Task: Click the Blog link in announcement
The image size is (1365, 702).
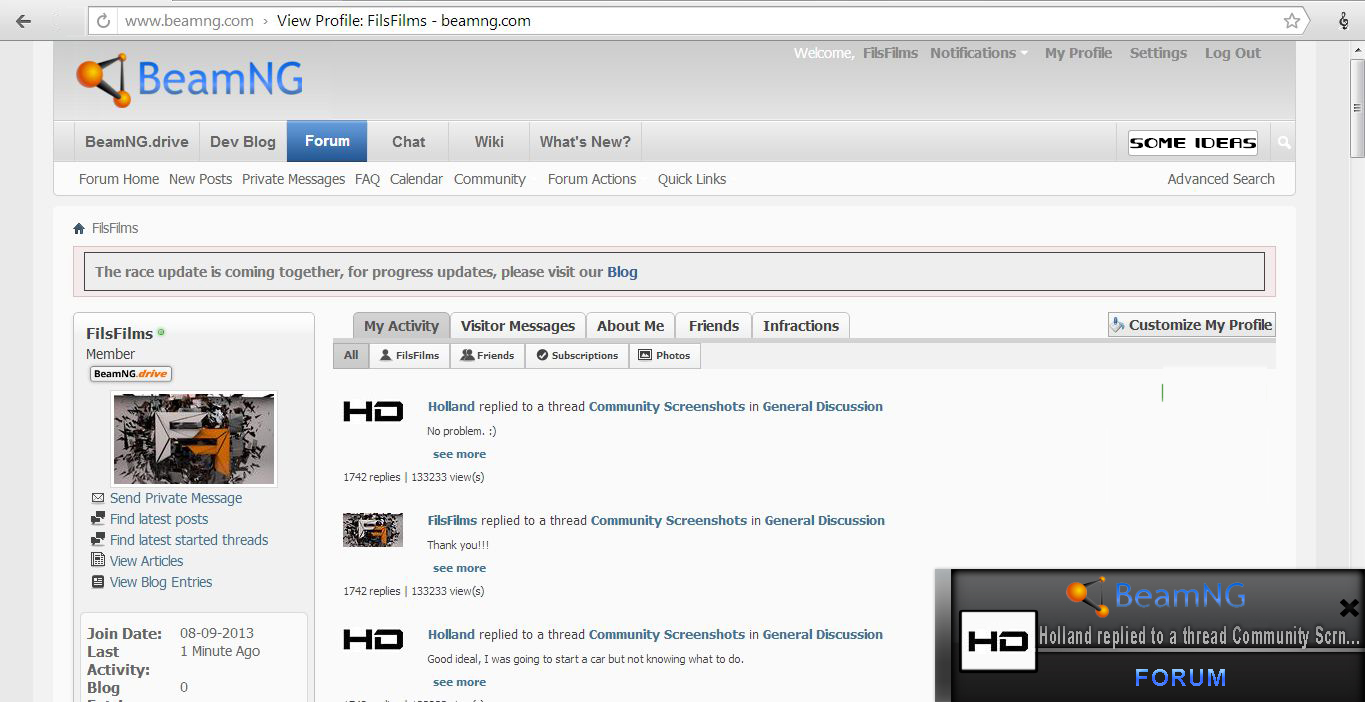Action: [622, 272]
